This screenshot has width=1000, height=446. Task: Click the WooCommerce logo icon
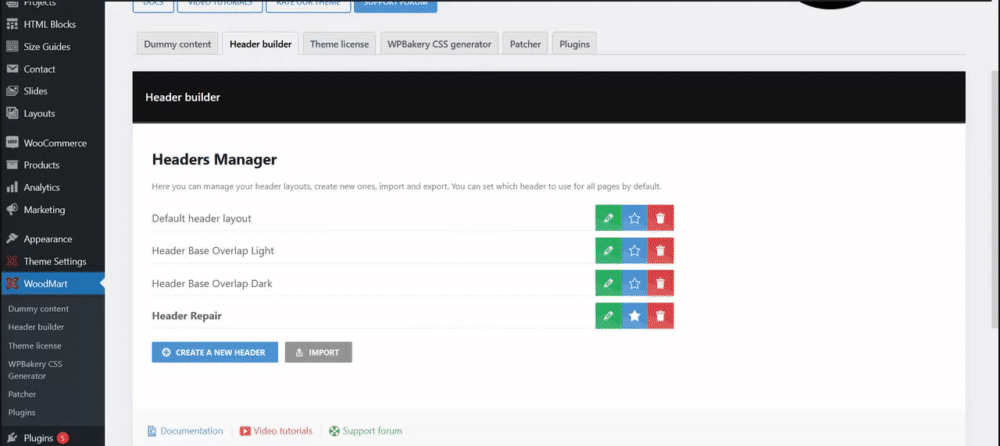point(11,143)
